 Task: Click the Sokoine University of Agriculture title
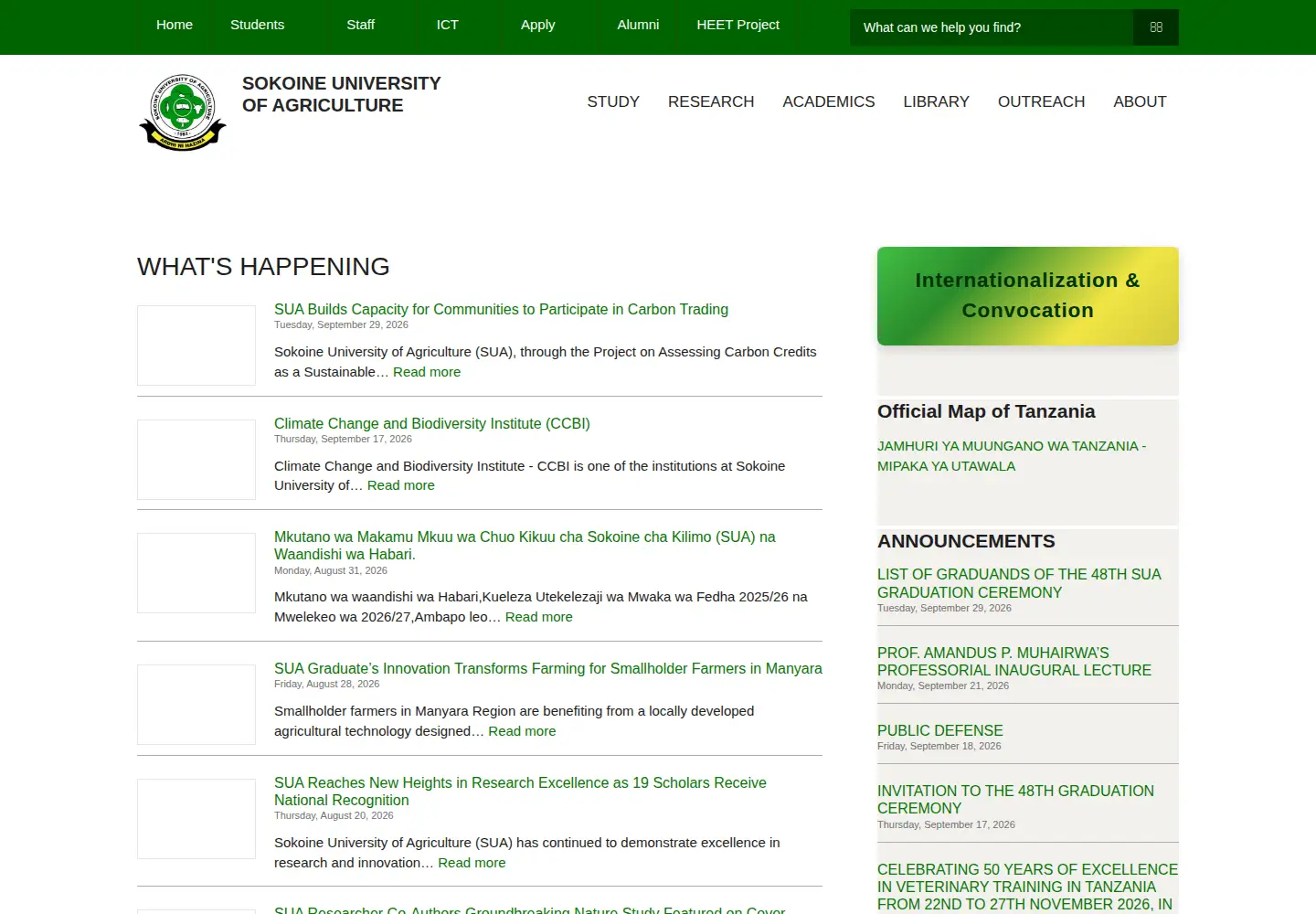pos(341,94)
